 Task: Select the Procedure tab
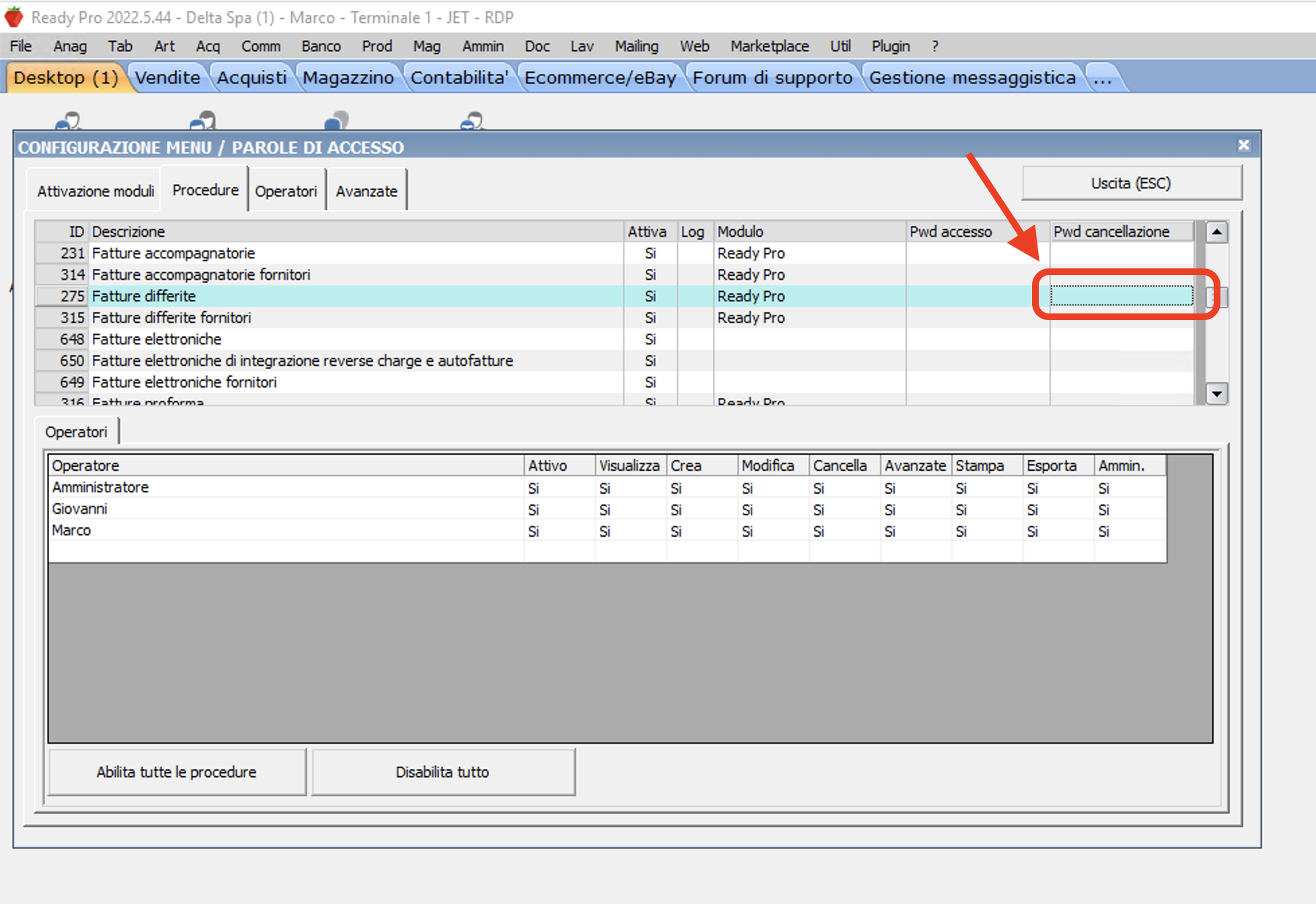point(205,190)
